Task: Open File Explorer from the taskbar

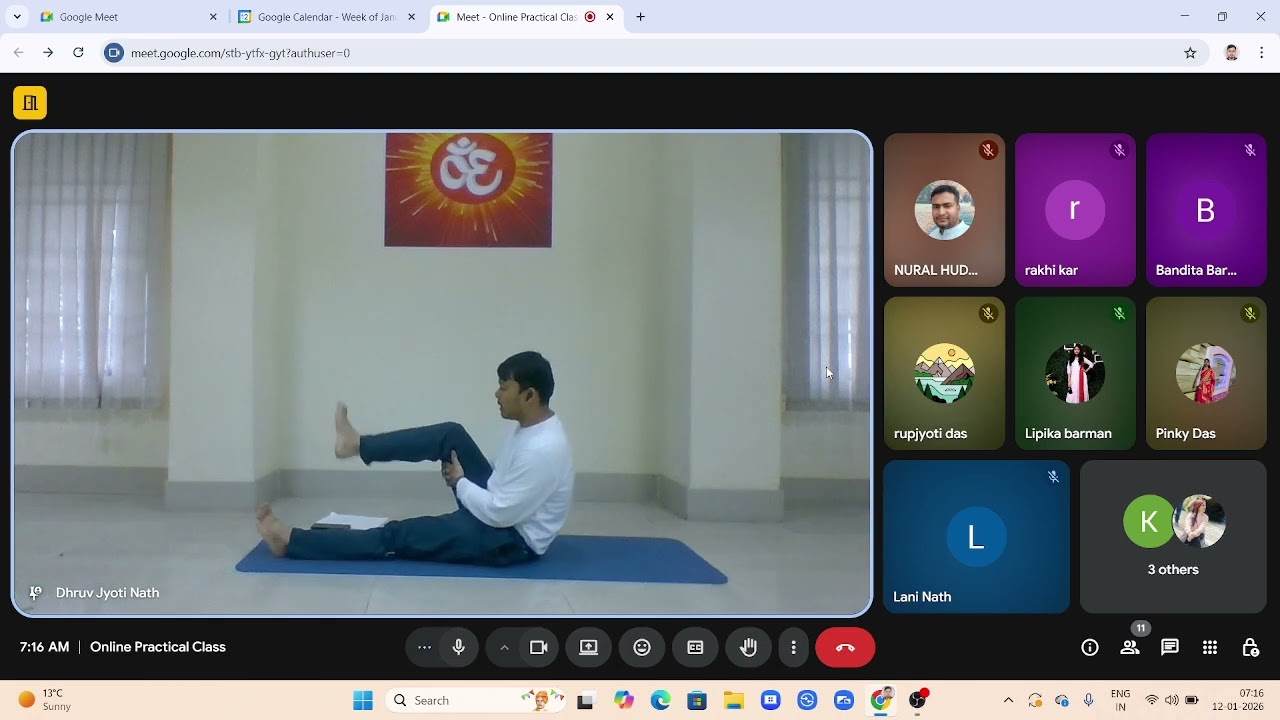Action: pyautogui.click(x=734, y=700)
